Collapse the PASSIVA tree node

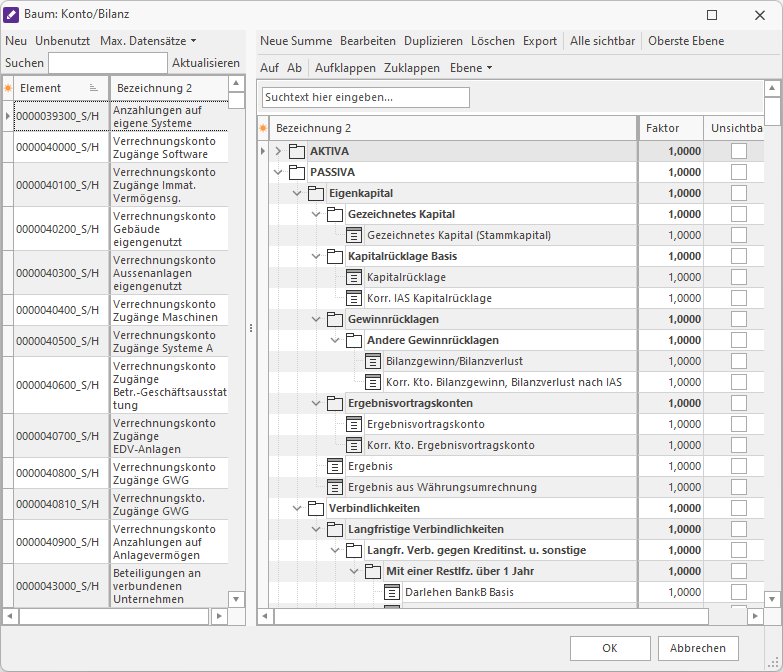(x=278, y=172)
